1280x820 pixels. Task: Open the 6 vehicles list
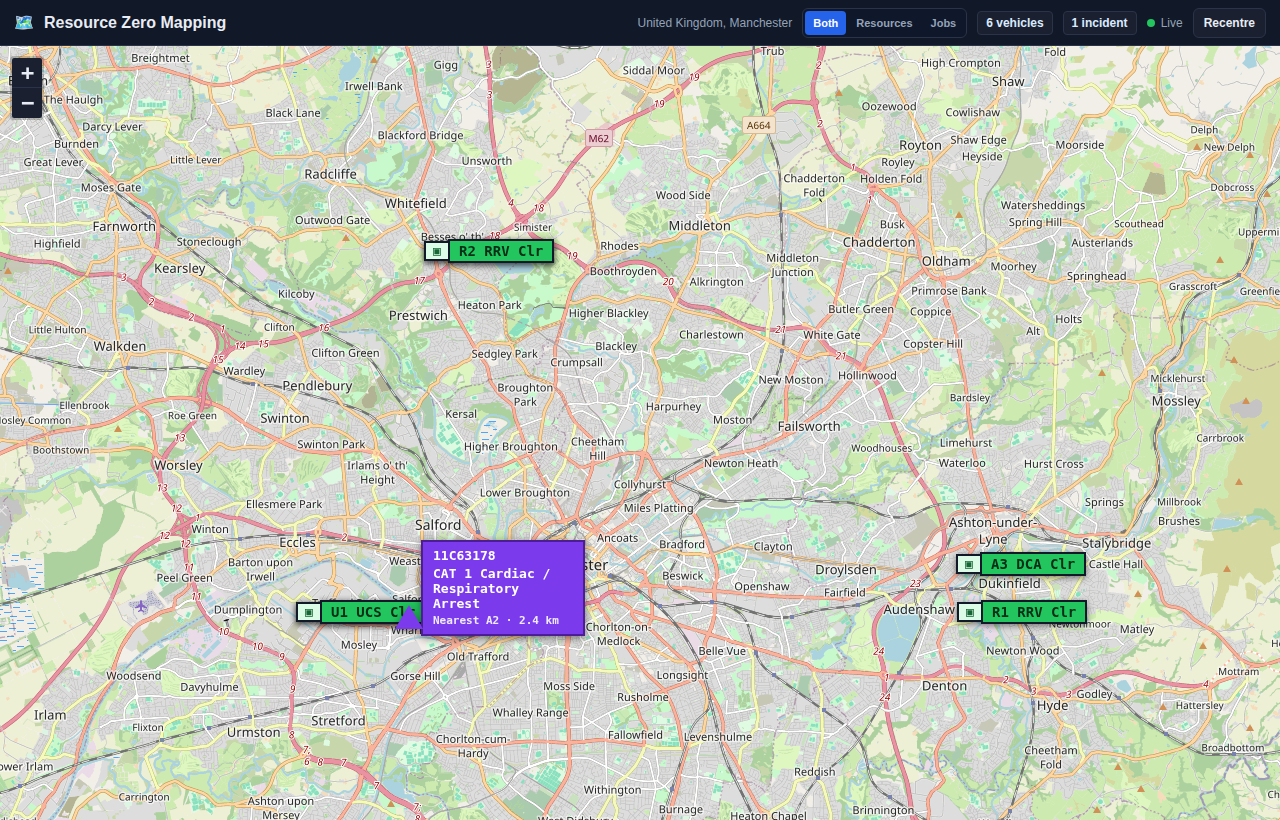click(x=1015, y=23)
